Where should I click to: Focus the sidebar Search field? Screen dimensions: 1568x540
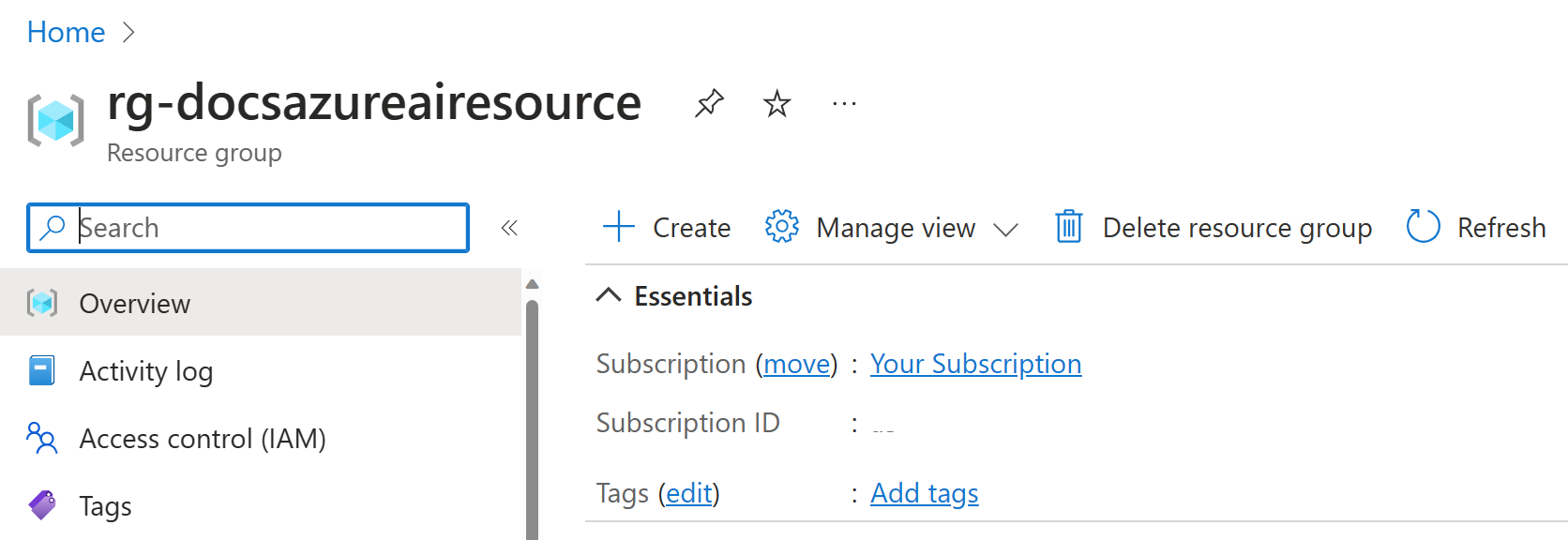click(249, 228)
